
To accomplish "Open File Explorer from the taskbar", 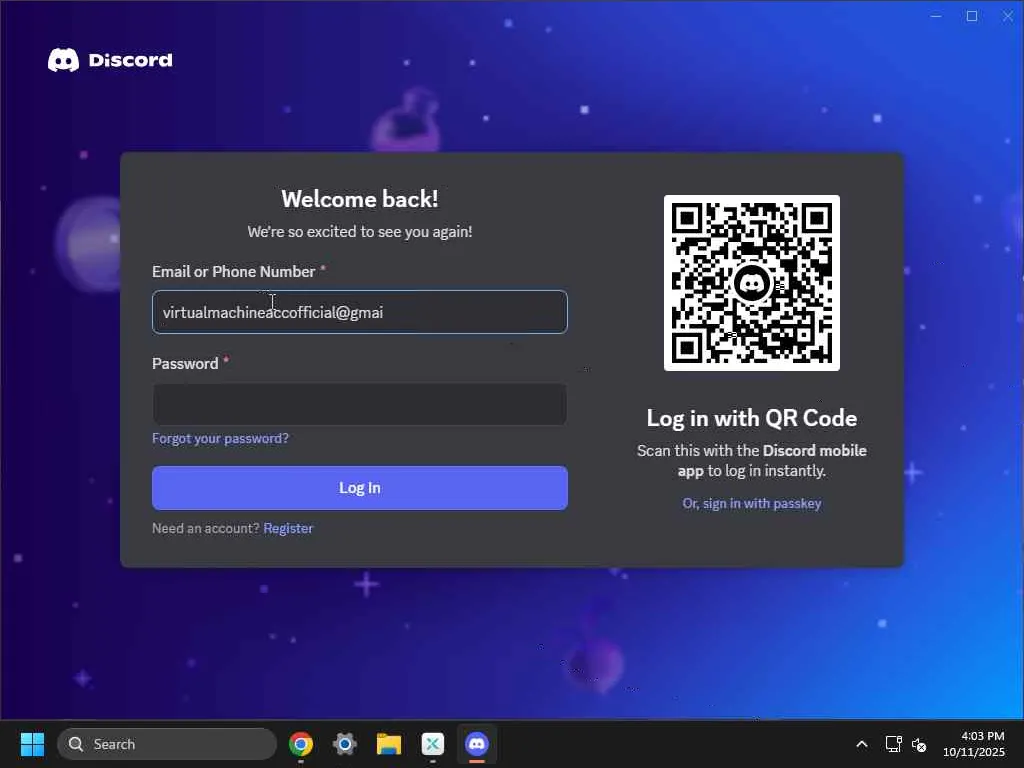I will [x=389, y=744].
